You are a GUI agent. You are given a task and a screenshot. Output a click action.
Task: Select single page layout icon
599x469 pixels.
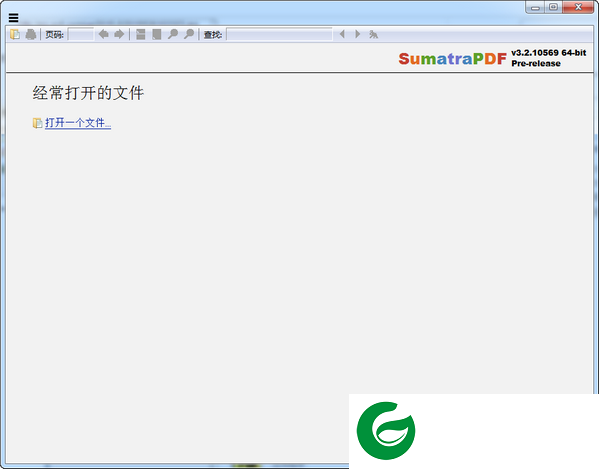coord(157,34)
